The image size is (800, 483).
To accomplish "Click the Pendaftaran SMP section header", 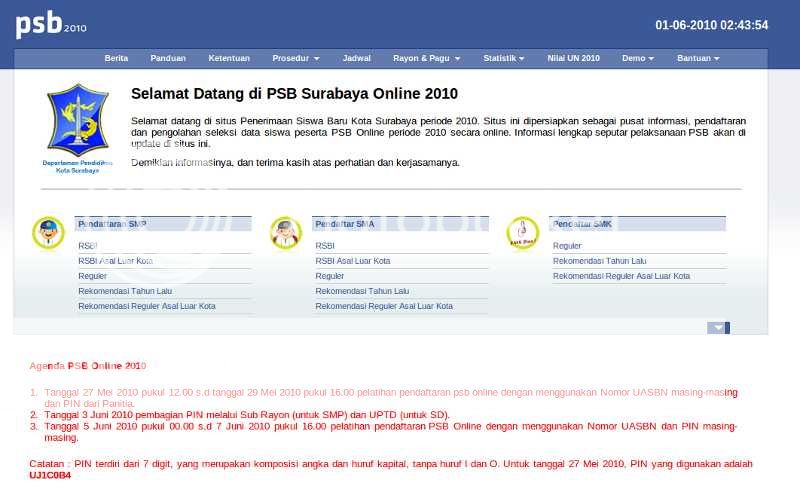I will 163,224.
